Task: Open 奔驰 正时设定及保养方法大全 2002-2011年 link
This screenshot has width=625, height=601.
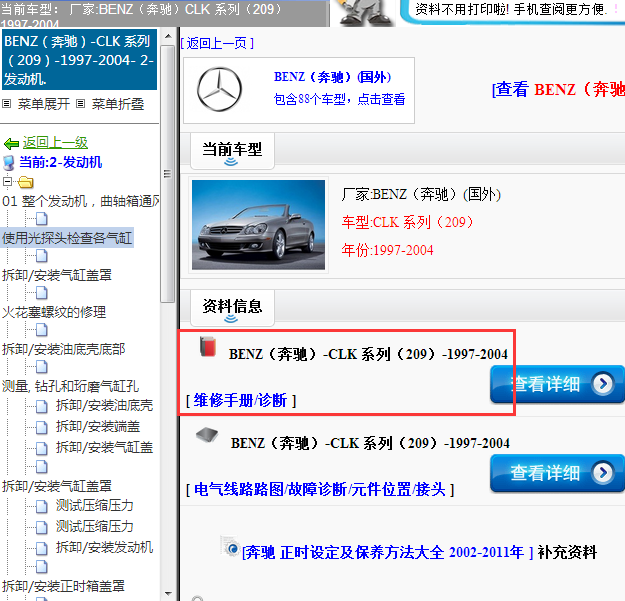Action: coord(387,552)
